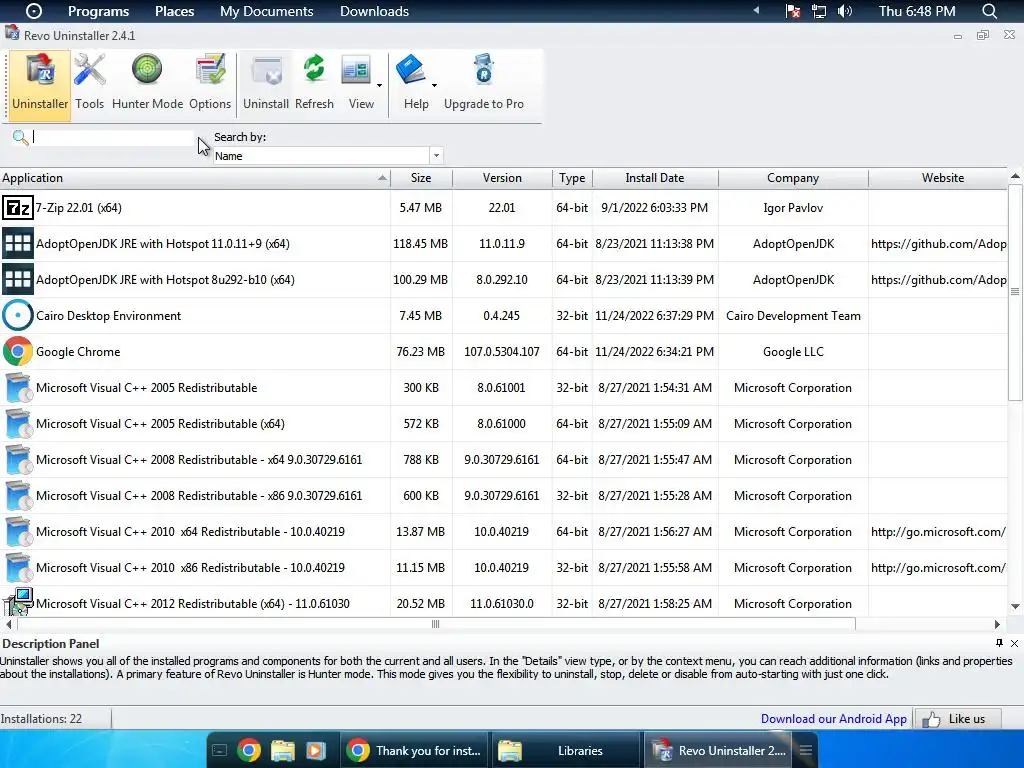The height and width of the screenshot is (768, 1024).
Task: Pin the Description Panel
Action: pyautogui.click(x=999, y=643)
